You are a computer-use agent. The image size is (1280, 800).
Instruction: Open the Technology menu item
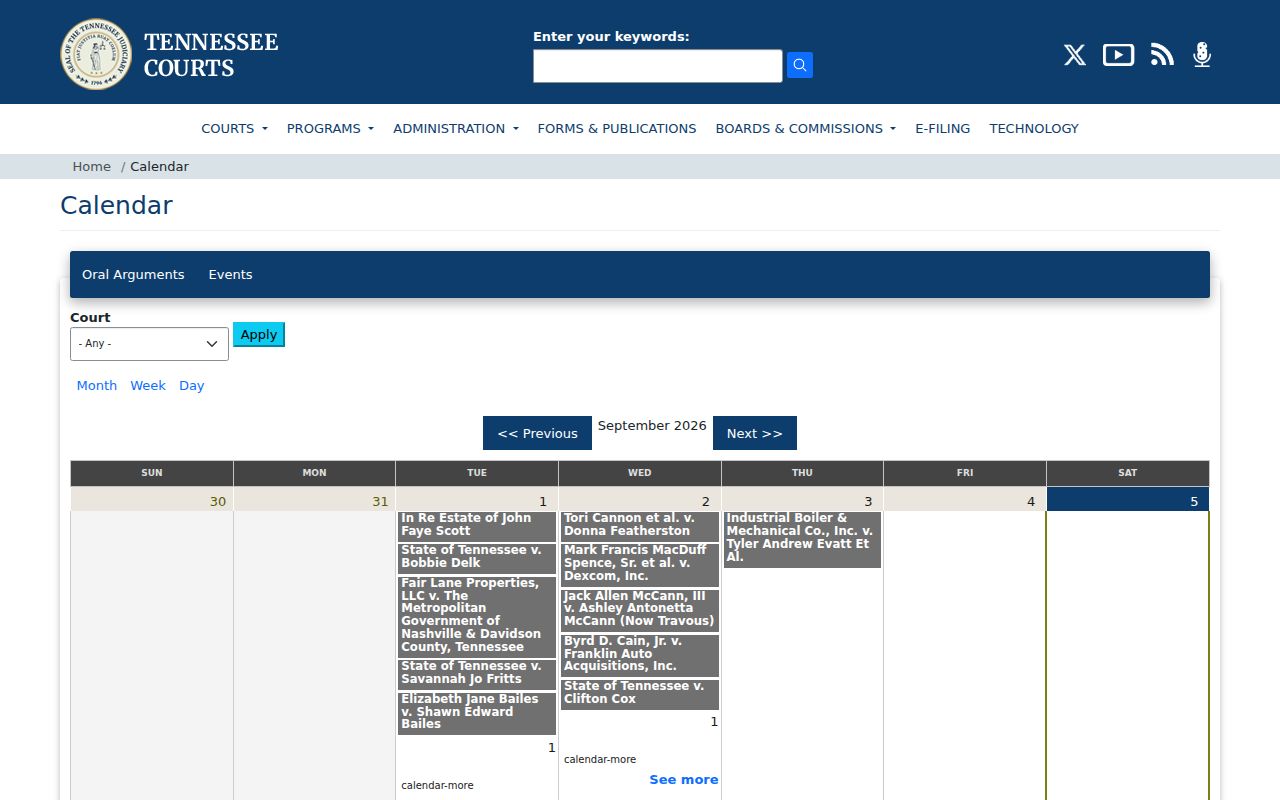coord(1034,128)
